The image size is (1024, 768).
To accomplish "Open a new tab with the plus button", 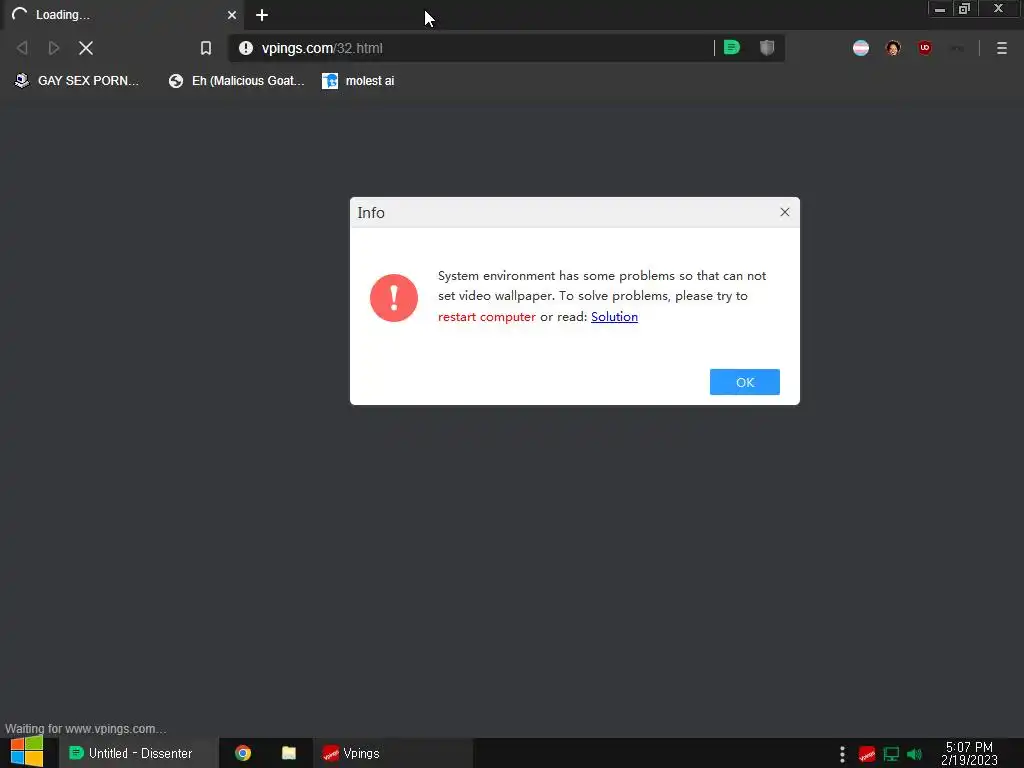I will coord(262,15).
